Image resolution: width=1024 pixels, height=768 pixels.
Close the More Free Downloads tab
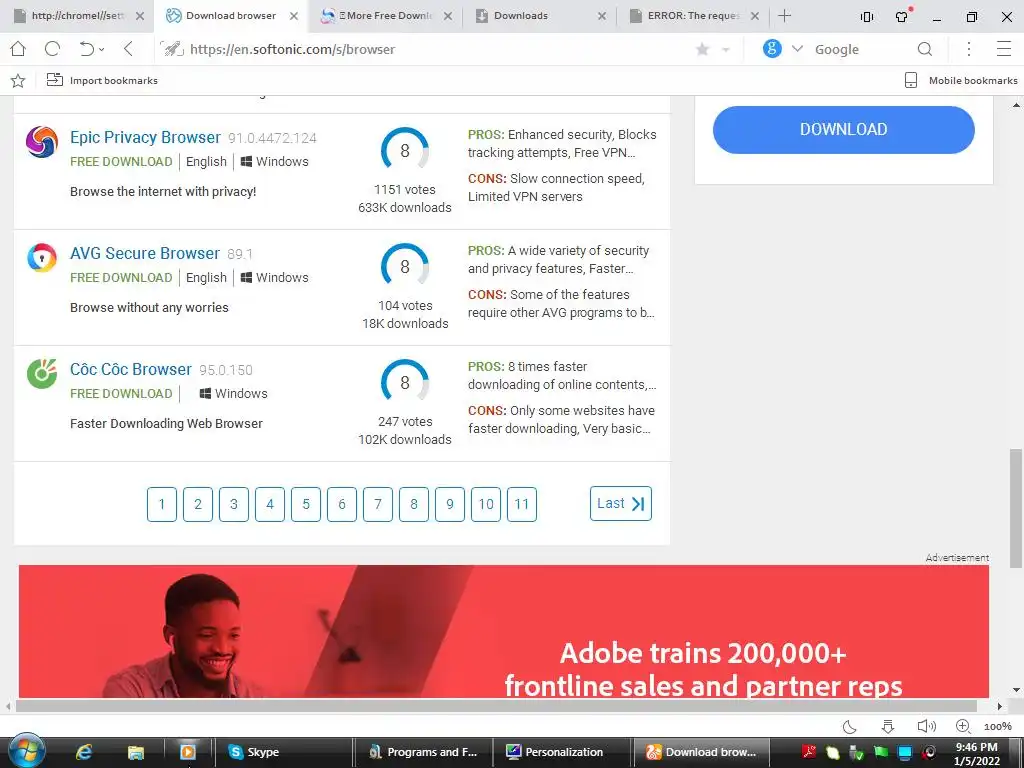tap(448, 16)
